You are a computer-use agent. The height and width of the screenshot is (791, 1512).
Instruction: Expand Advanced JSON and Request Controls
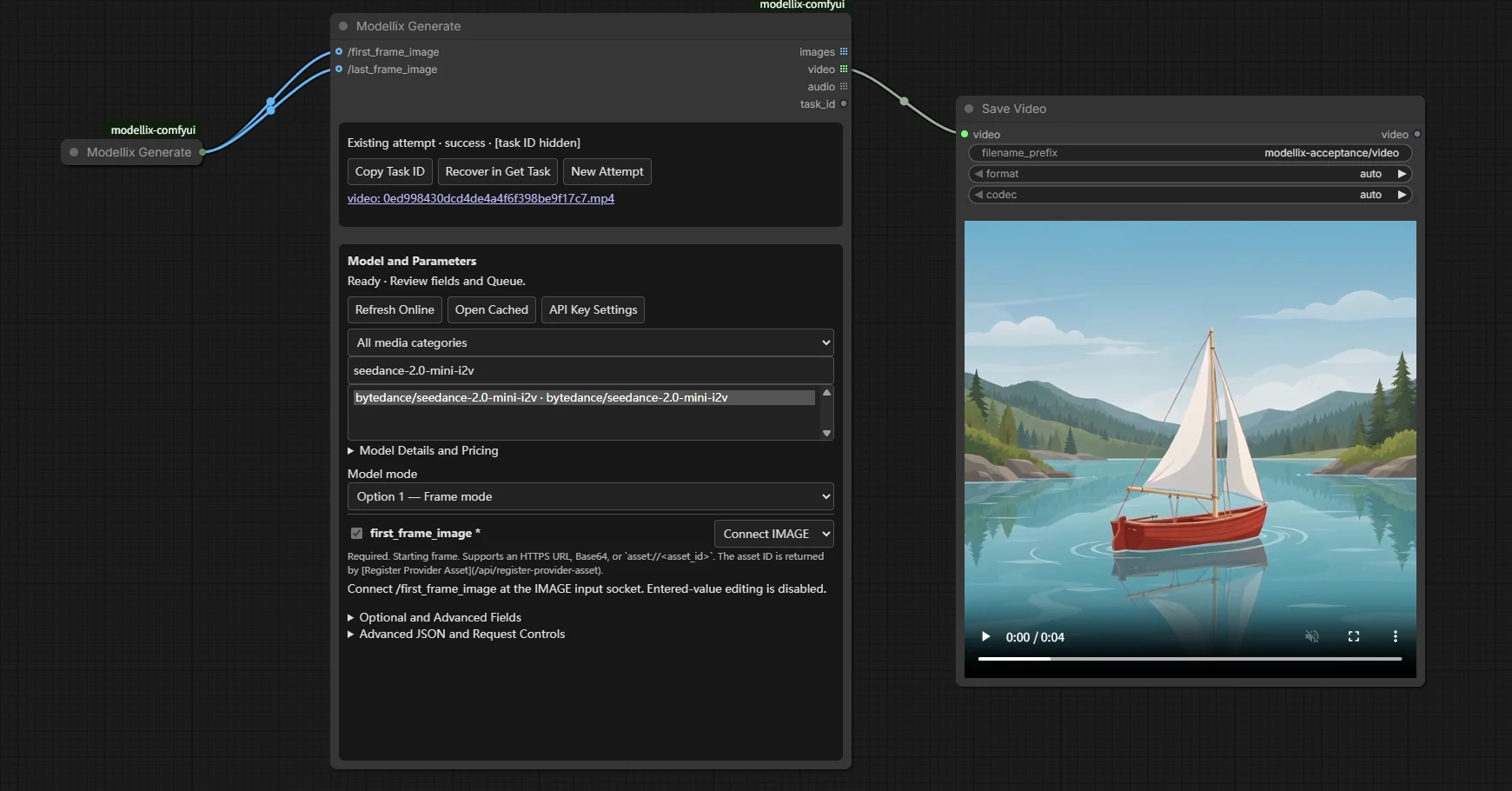click(x=456, y=634)
